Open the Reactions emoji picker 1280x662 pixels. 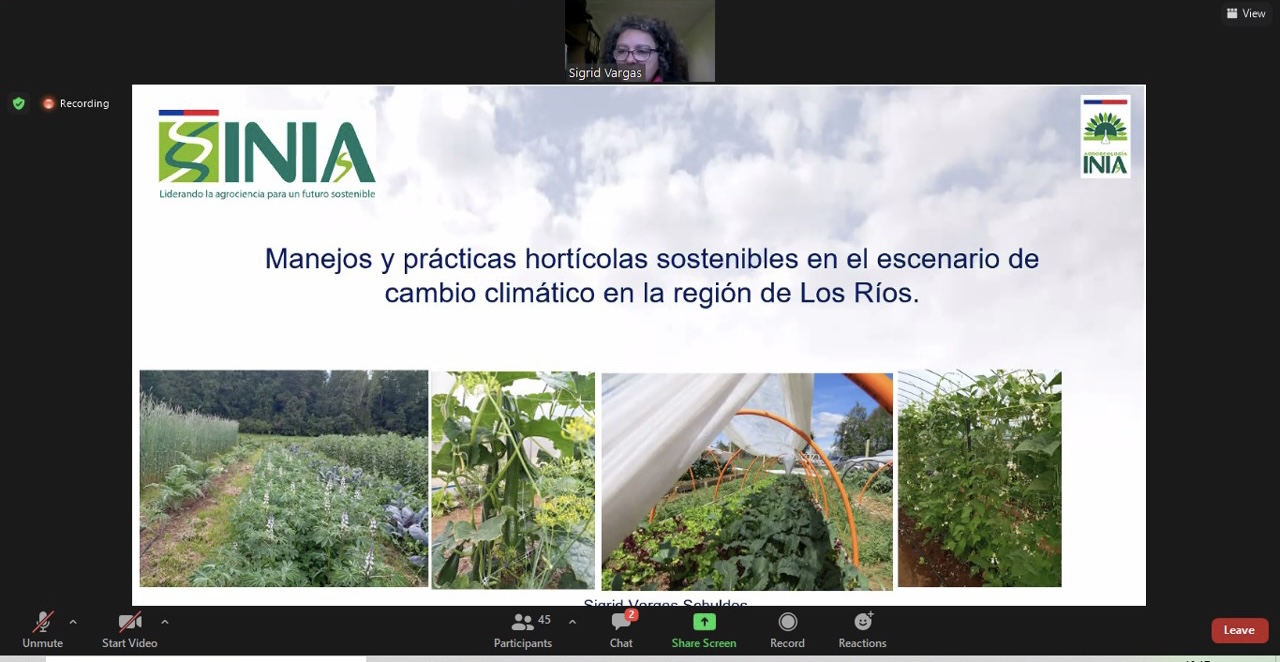(862, 630)
